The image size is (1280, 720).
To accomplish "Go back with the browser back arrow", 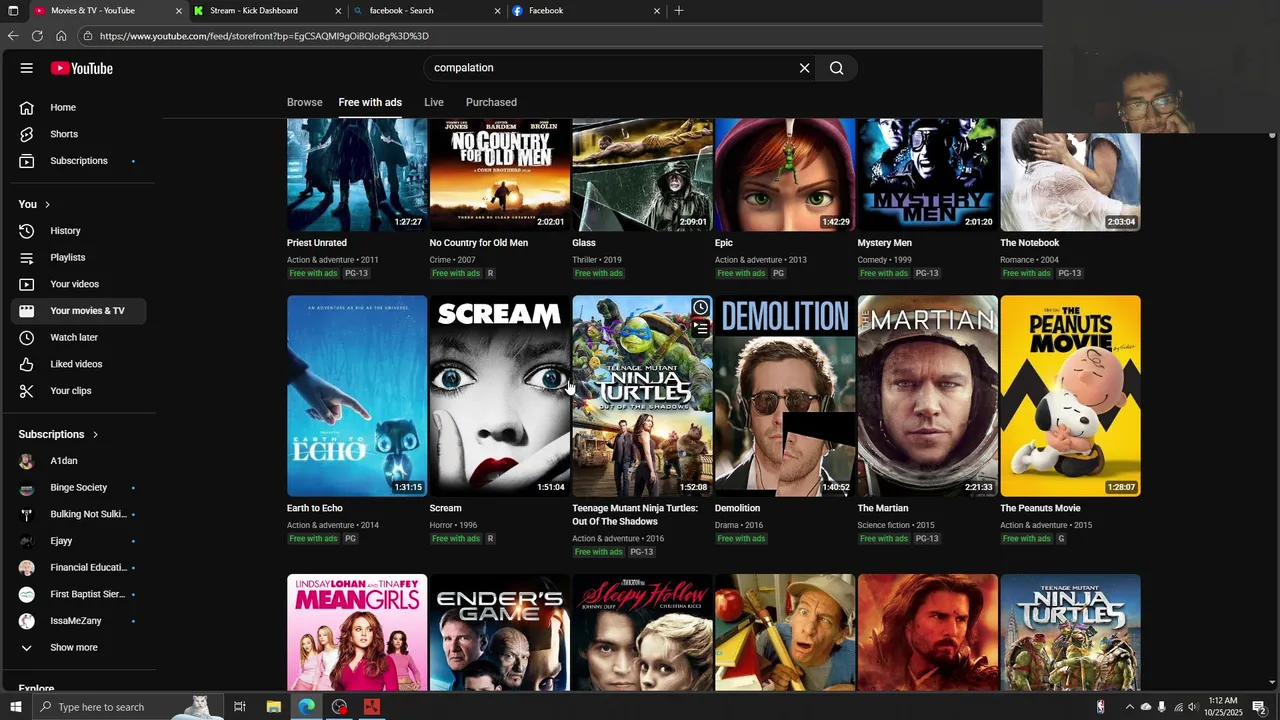I will point(13,36).
